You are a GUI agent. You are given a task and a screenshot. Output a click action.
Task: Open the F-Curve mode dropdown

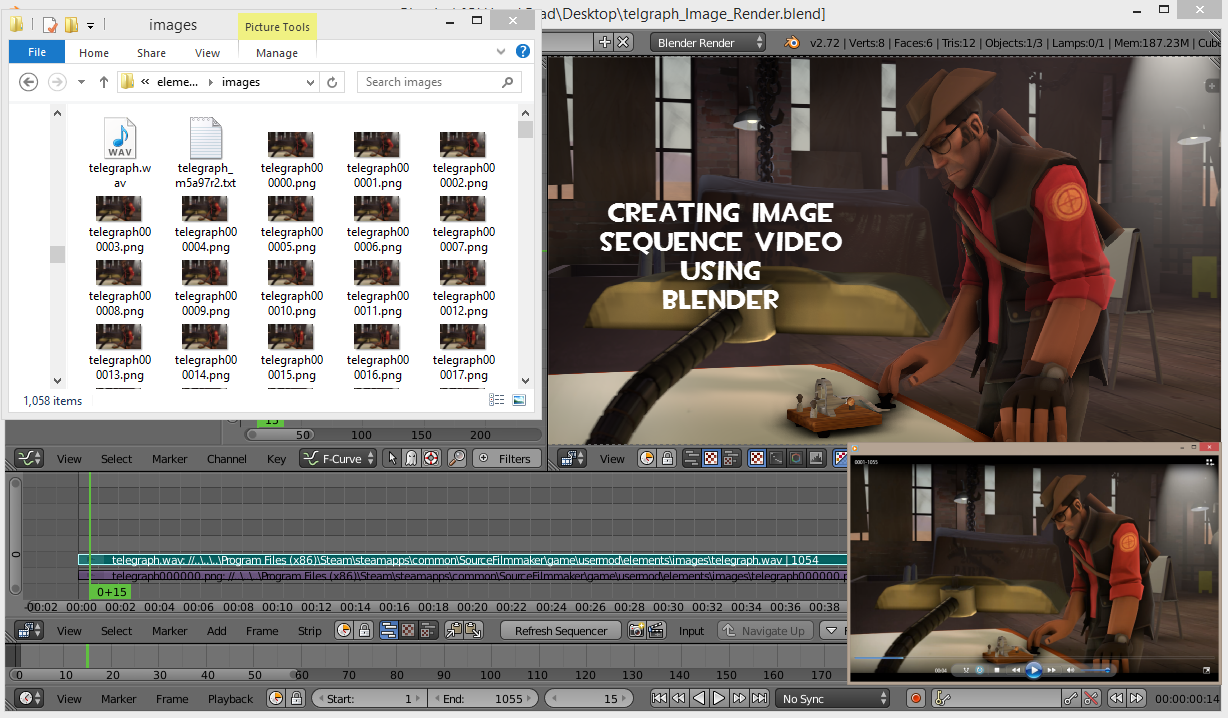pyautogui.click(x=338, y=459)
